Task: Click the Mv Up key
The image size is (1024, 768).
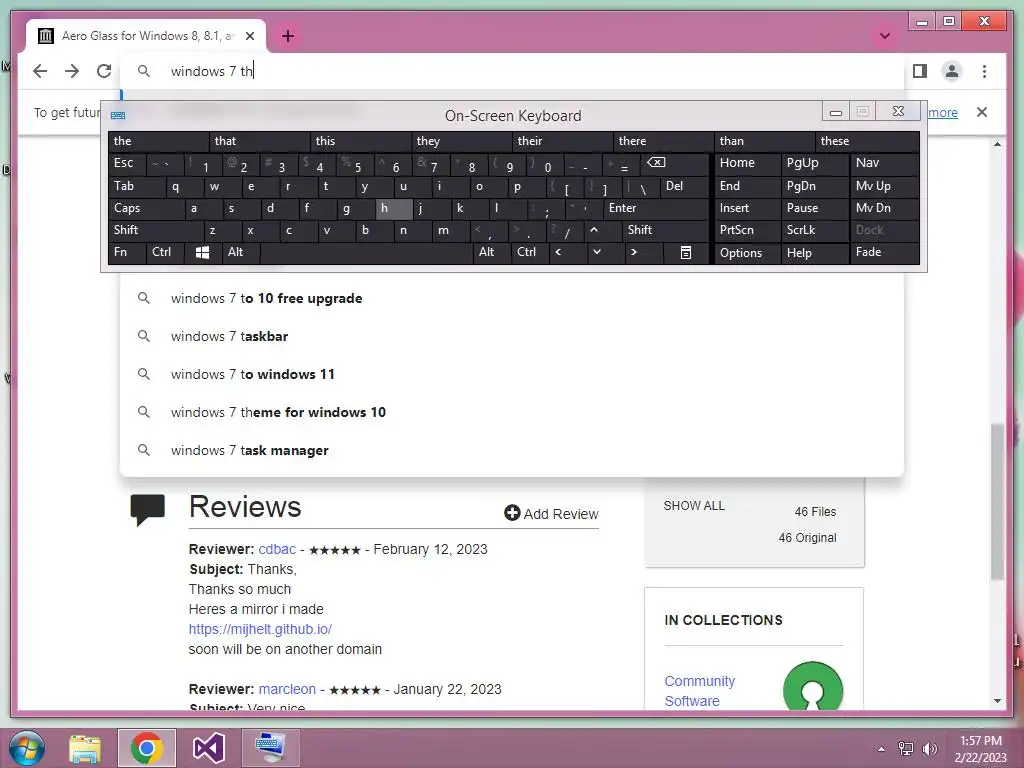Action: click(885, 187)
